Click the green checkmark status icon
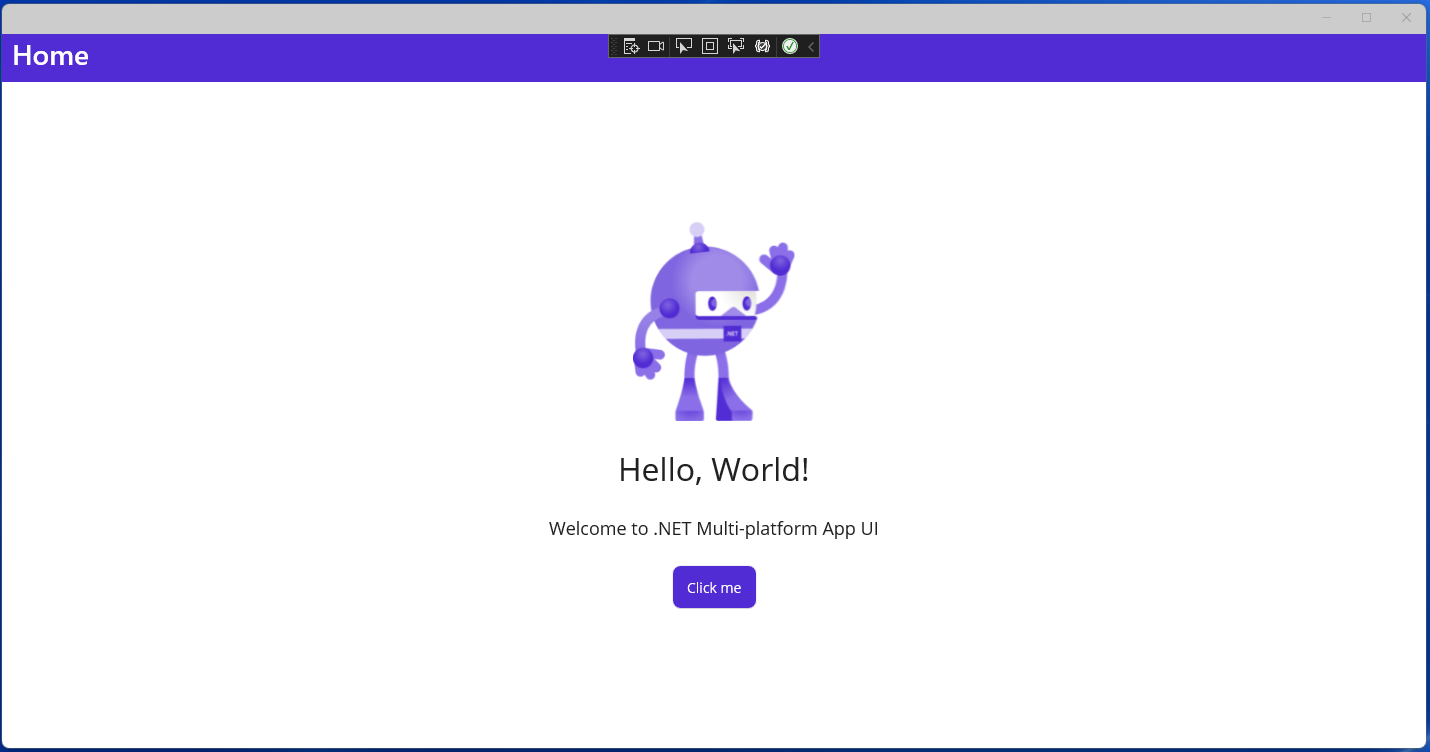1430x752 pixels. (790, 46)
